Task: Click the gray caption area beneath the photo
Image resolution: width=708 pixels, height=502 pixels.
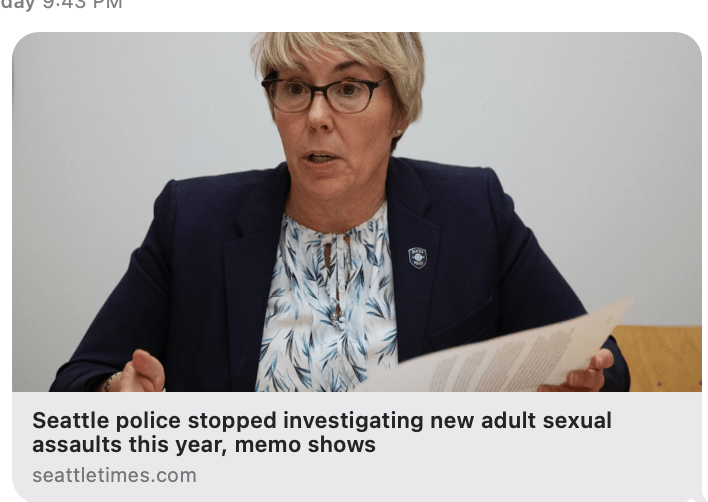Action: 357,446
